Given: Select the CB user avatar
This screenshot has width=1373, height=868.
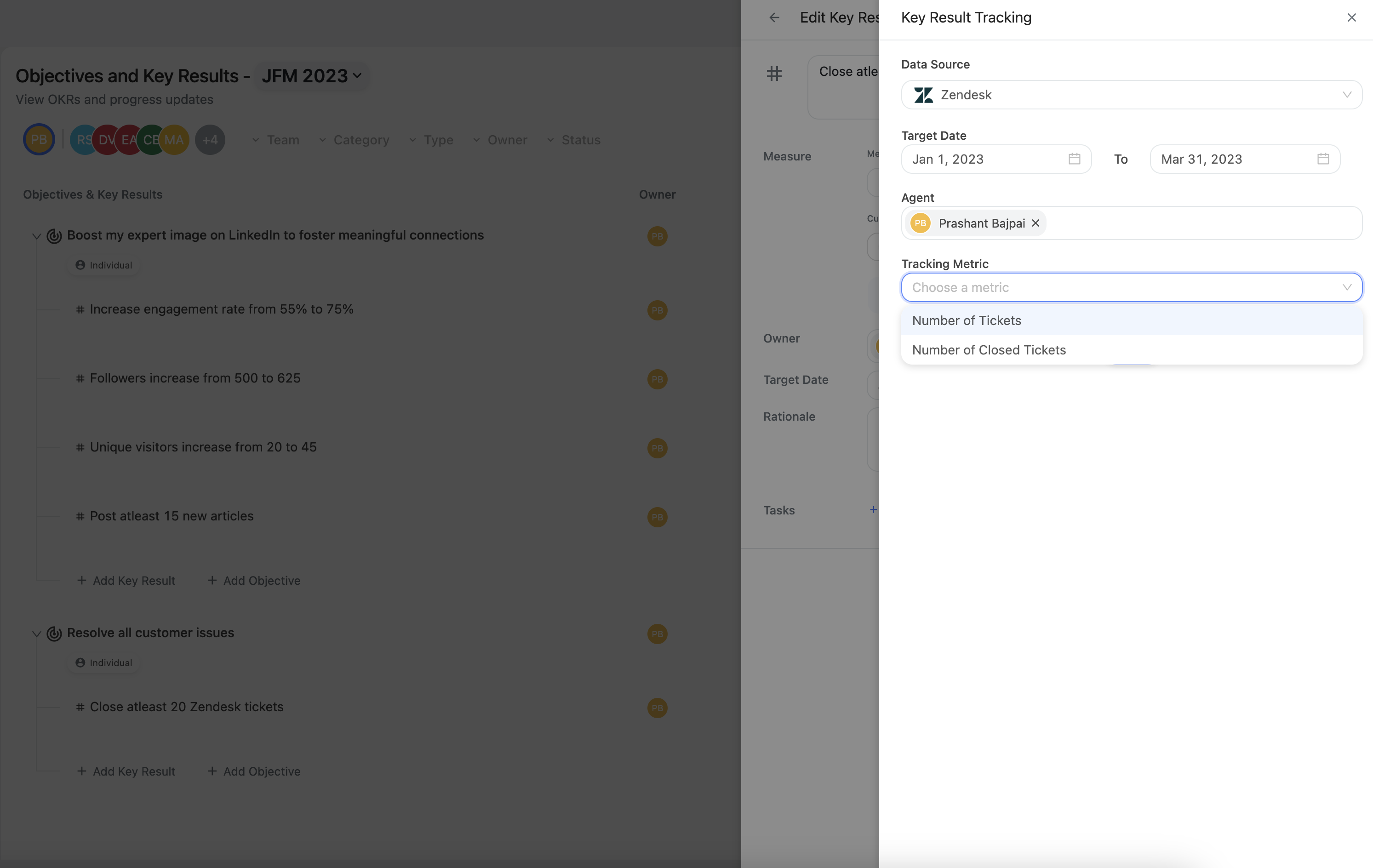Looking at the screenshot, I should (x=150, y=140).
